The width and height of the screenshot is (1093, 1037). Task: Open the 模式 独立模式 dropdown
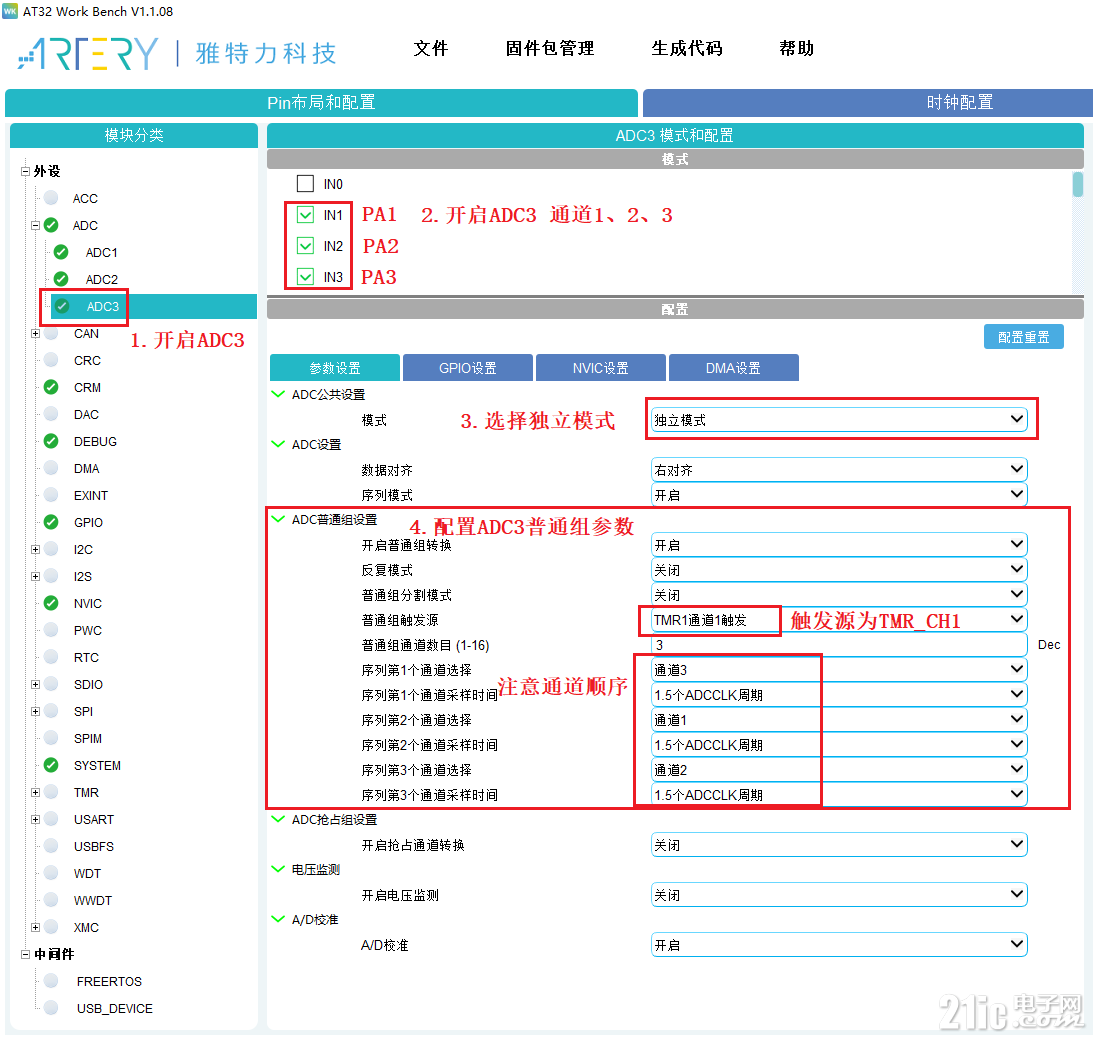(839, 420)
